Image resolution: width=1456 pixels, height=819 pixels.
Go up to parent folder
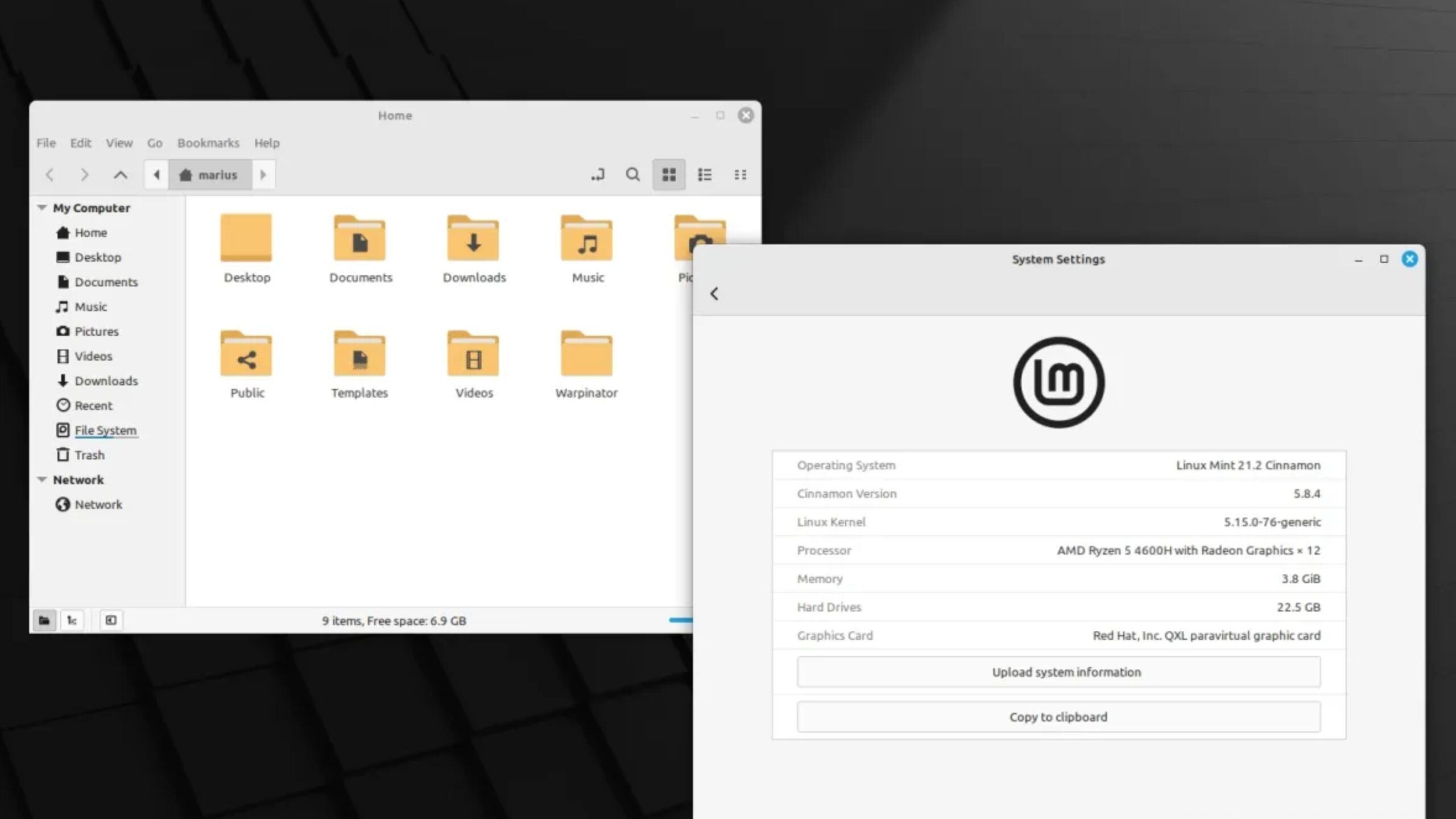click(120, 175)
